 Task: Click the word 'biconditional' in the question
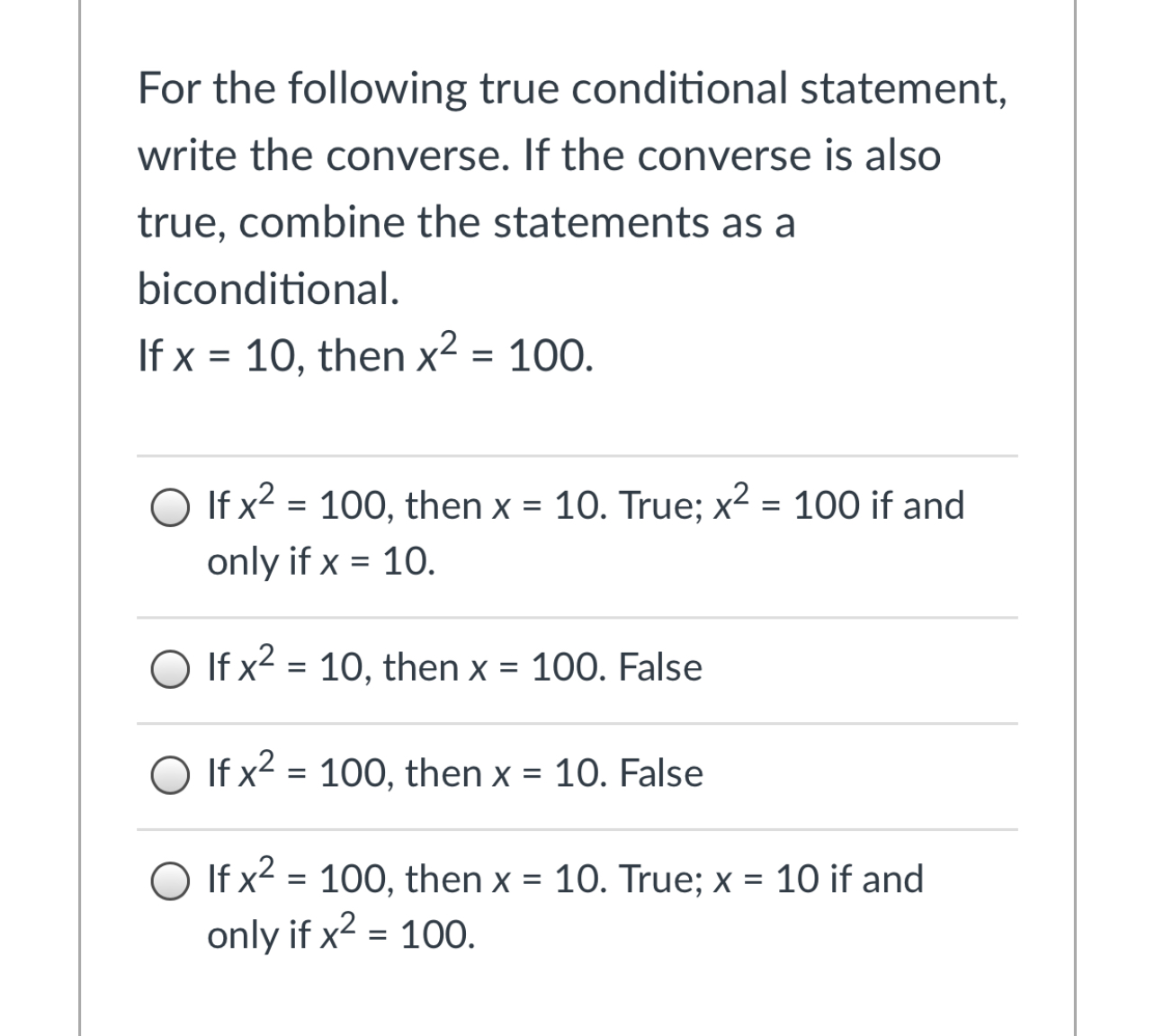[x=265, y=289]
